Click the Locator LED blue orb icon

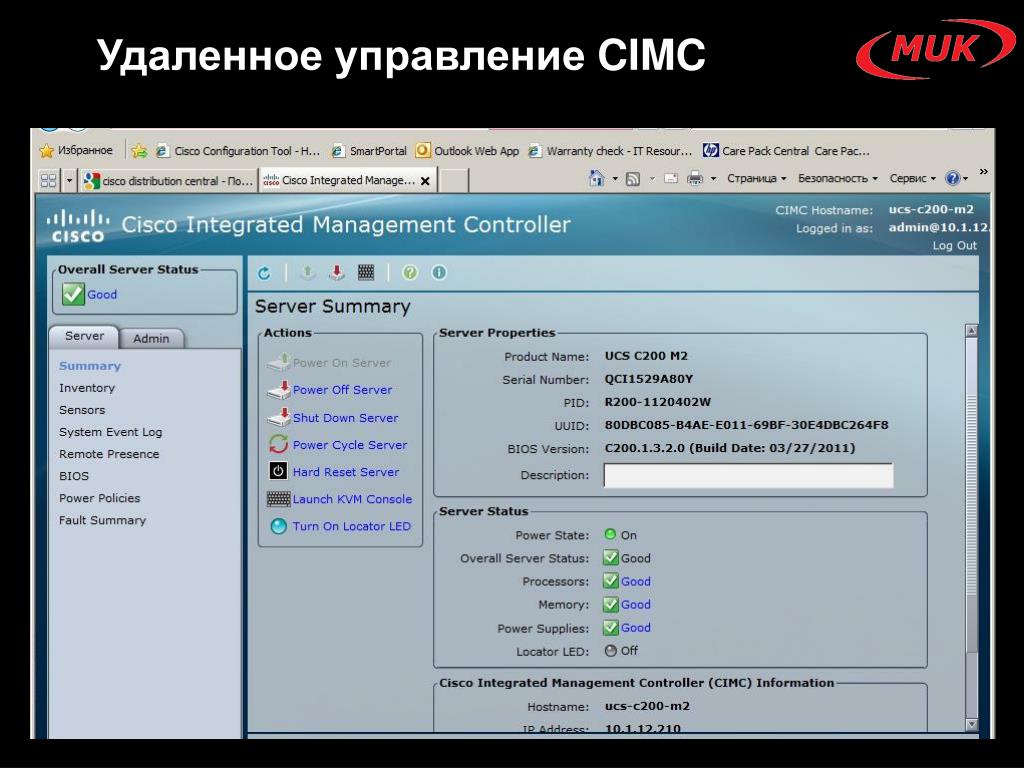(278, 526)
